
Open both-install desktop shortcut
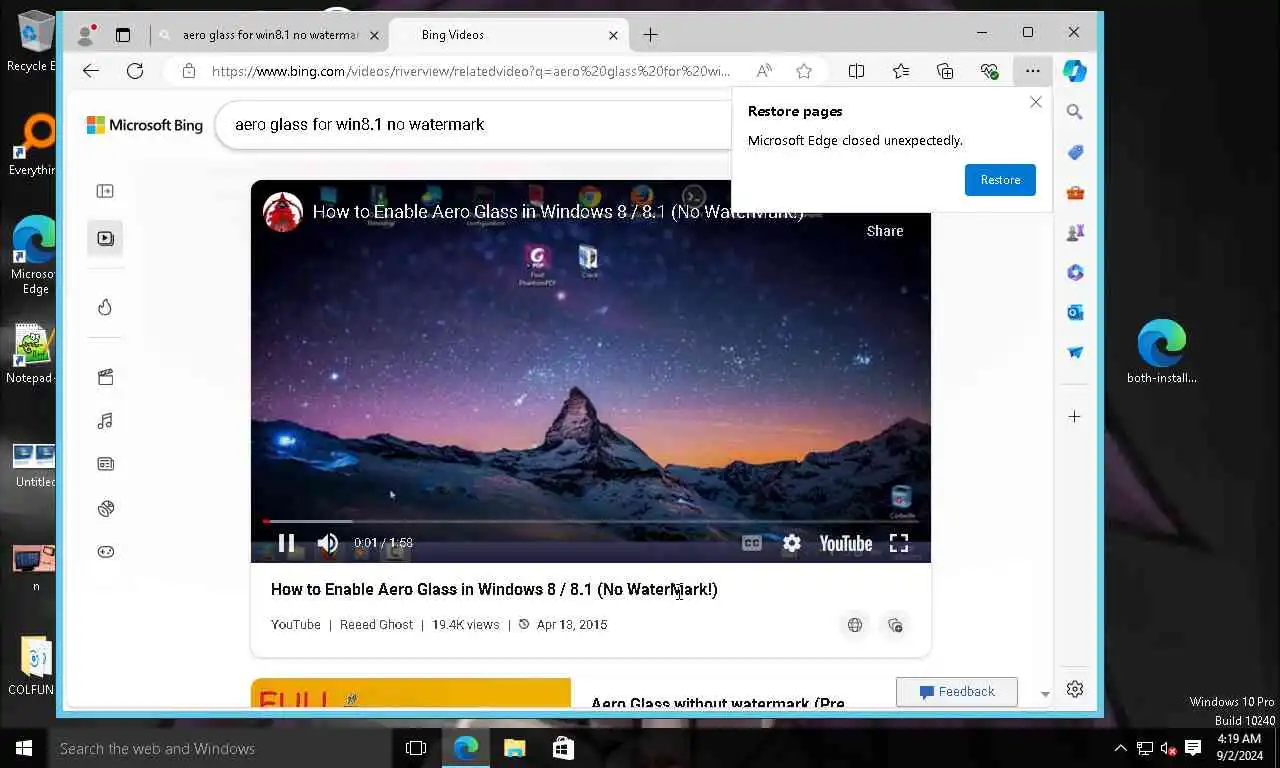(1162, 352)
